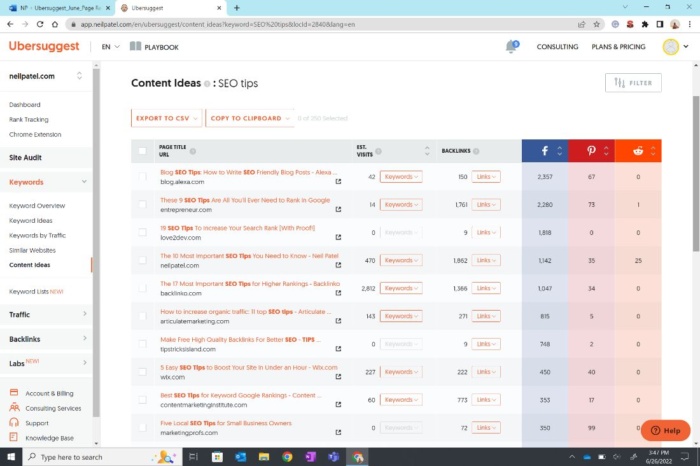Bookmark this page with star icon
This screenshot has width=700, height=466.
click(x=596, y=25)
